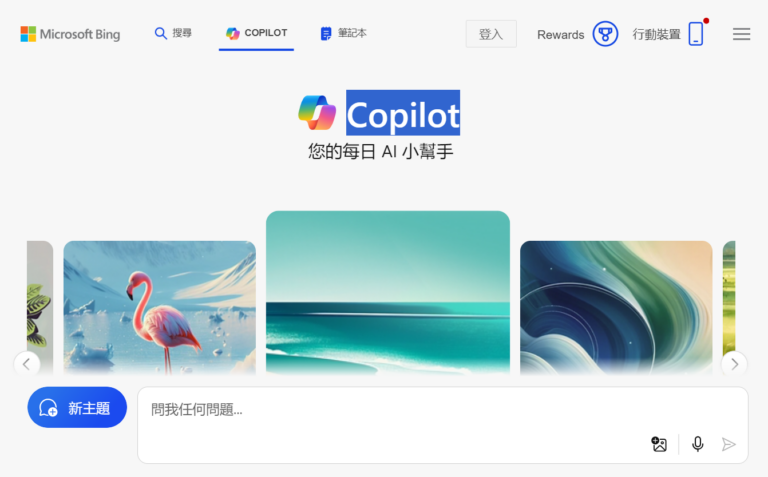Click the Rewards text link
Image resolution: width=768 pixels, height=477 pixels.
(560, 35)
